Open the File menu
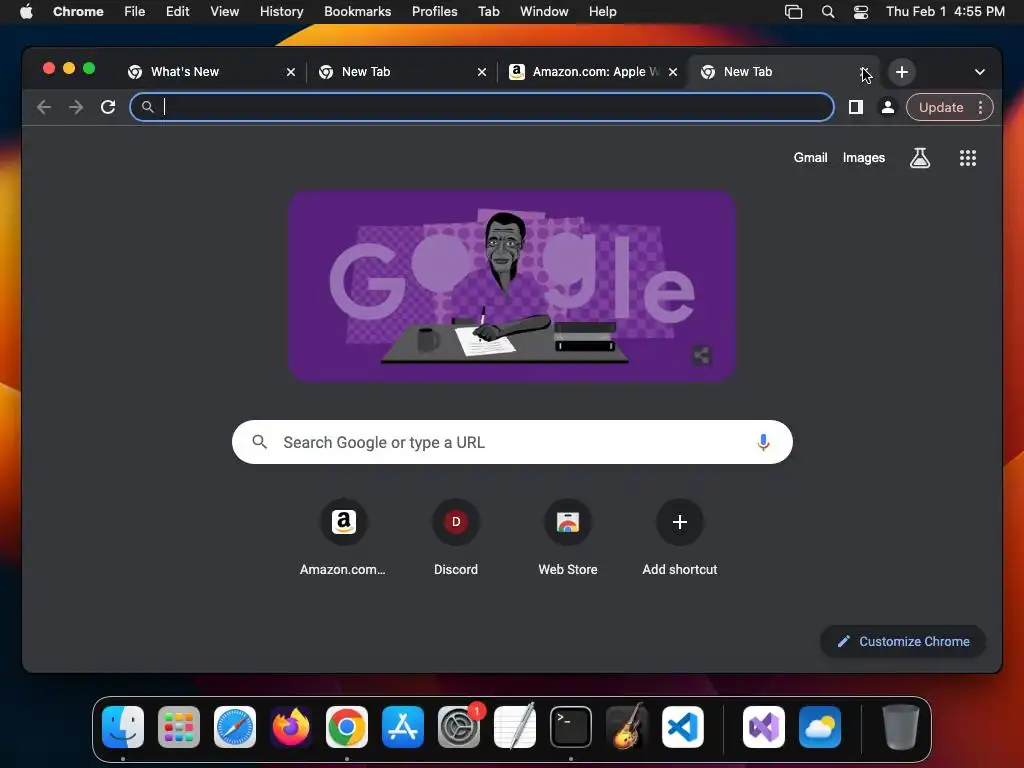Image resolution: width=1024 pixels, height=768 pixels. click(135, 11)
